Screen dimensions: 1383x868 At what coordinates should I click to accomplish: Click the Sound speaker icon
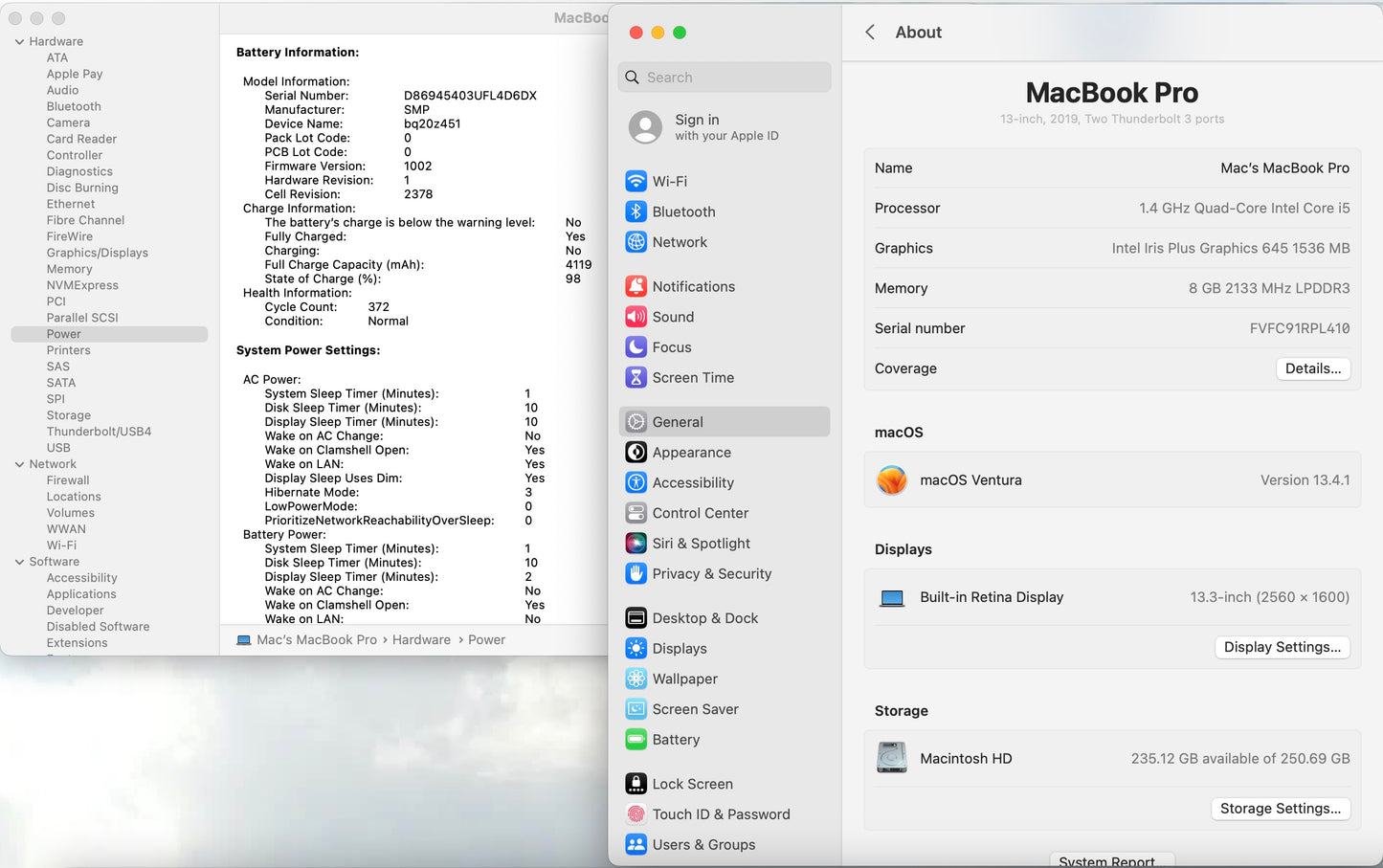point(636,316)
